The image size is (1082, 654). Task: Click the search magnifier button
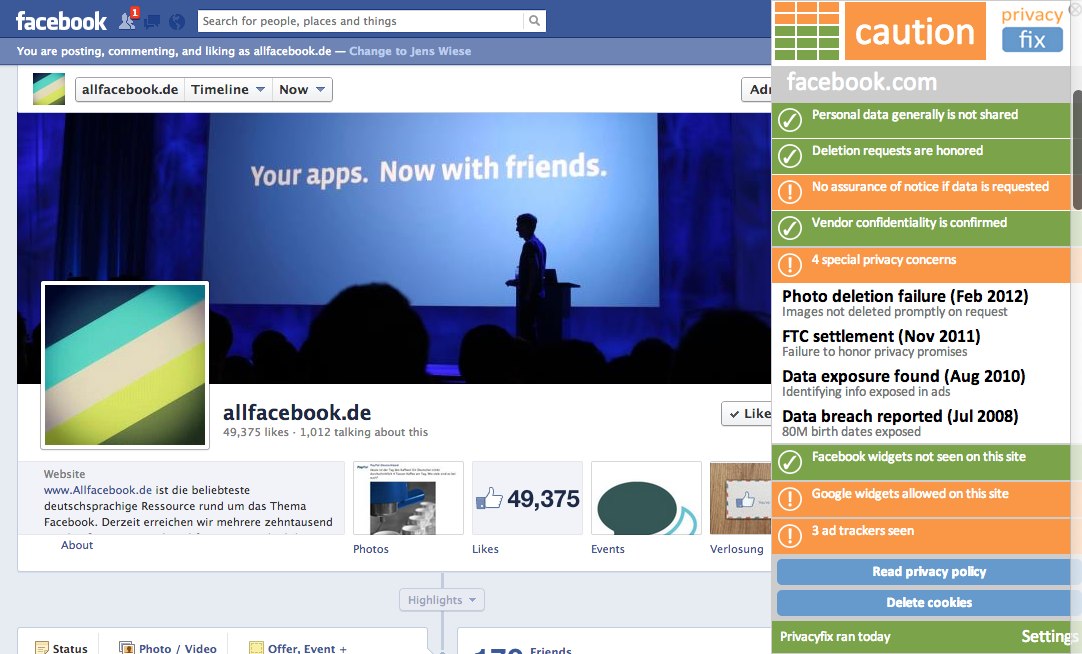point(534,21)
